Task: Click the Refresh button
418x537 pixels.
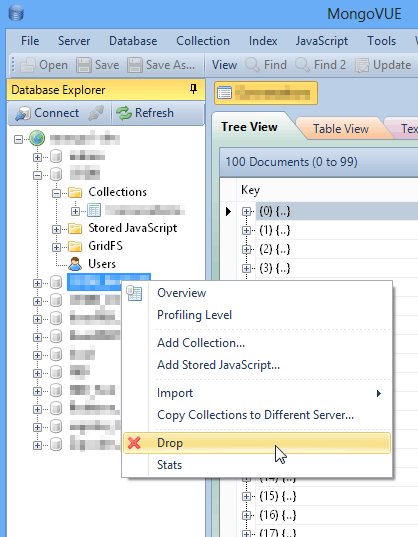Action: click(145, 113)
